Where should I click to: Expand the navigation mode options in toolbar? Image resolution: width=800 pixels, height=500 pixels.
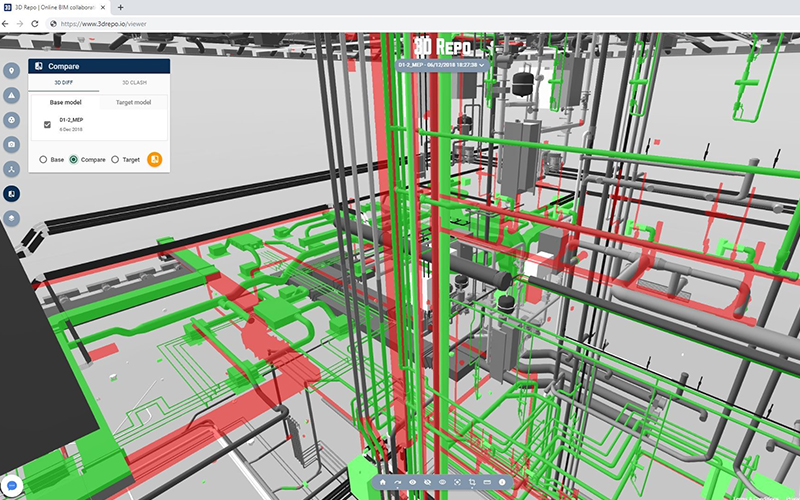[397, 482]
